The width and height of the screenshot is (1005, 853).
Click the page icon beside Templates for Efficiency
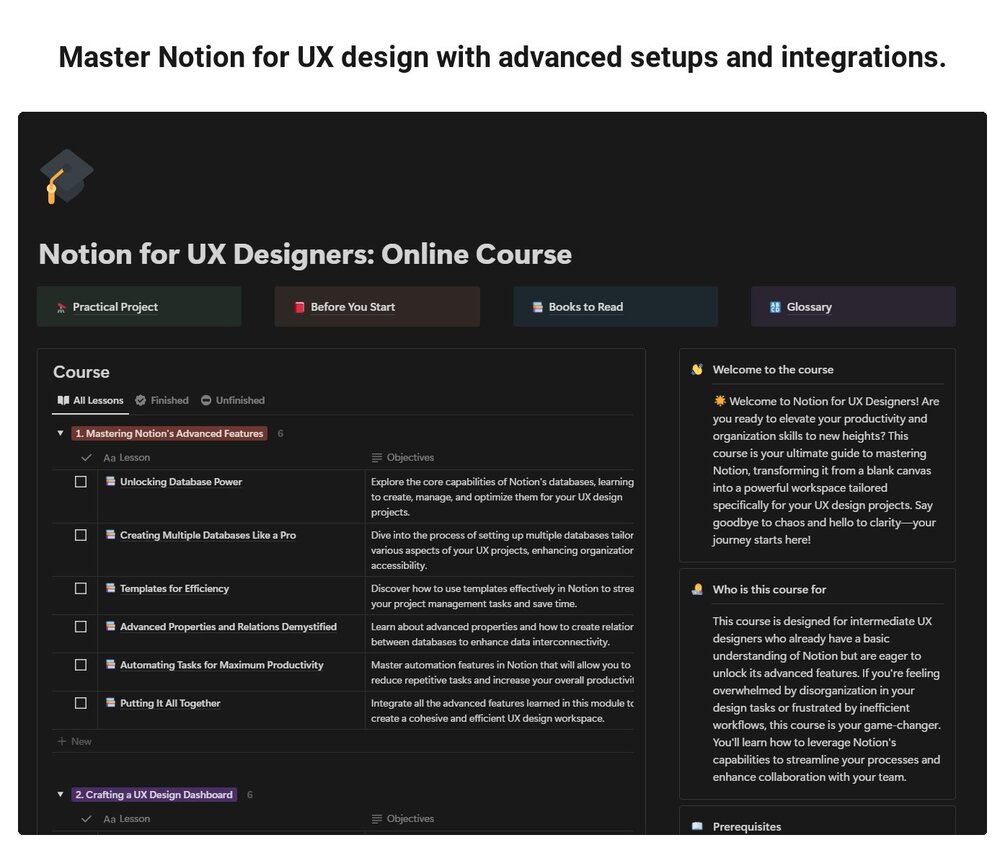point(110,588)
